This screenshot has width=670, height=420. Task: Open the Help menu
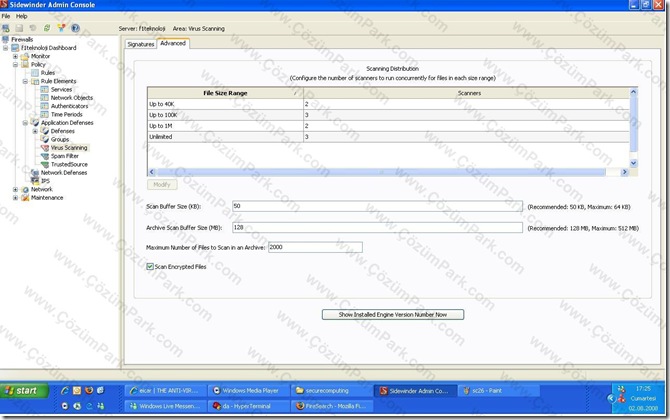tap(21, 16)
